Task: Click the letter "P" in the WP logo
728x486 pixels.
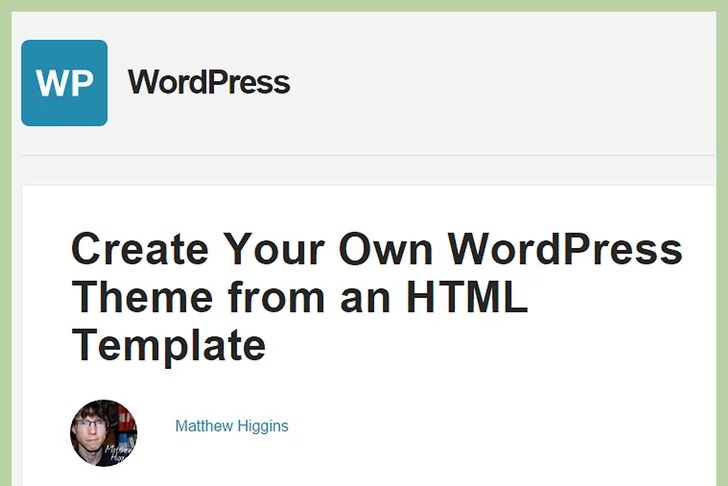Action: click(x=81, y=84)
